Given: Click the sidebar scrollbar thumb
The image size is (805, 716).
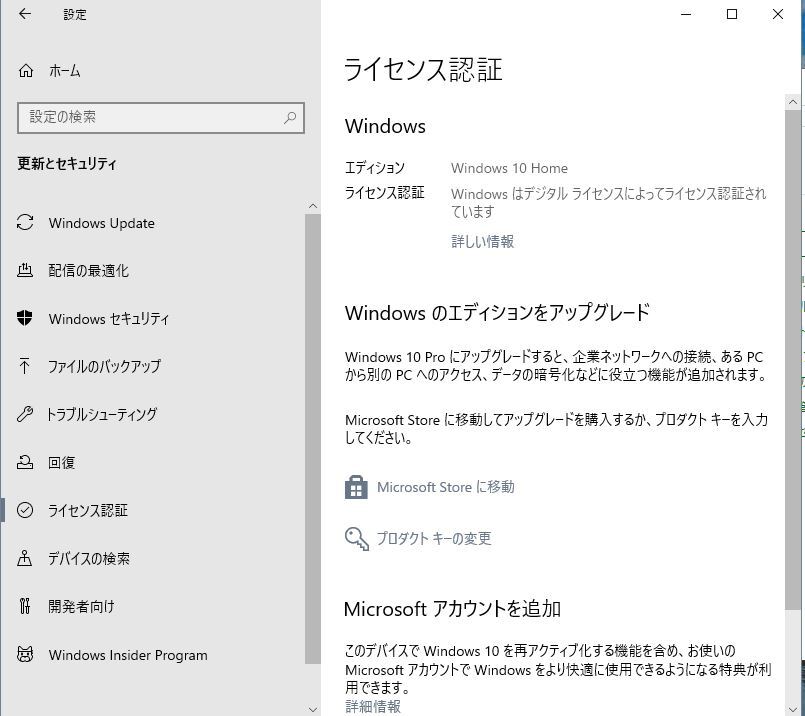Looking at the screenshot, I should [x=313, y=439].
